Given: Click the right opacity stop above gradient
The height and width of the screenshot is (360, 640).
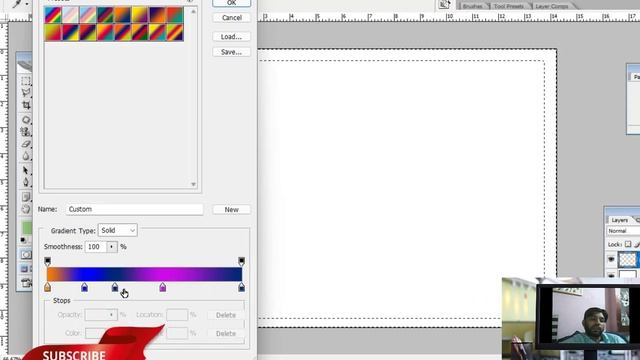Looking at the screenshot, I should [x=242, y=261].
